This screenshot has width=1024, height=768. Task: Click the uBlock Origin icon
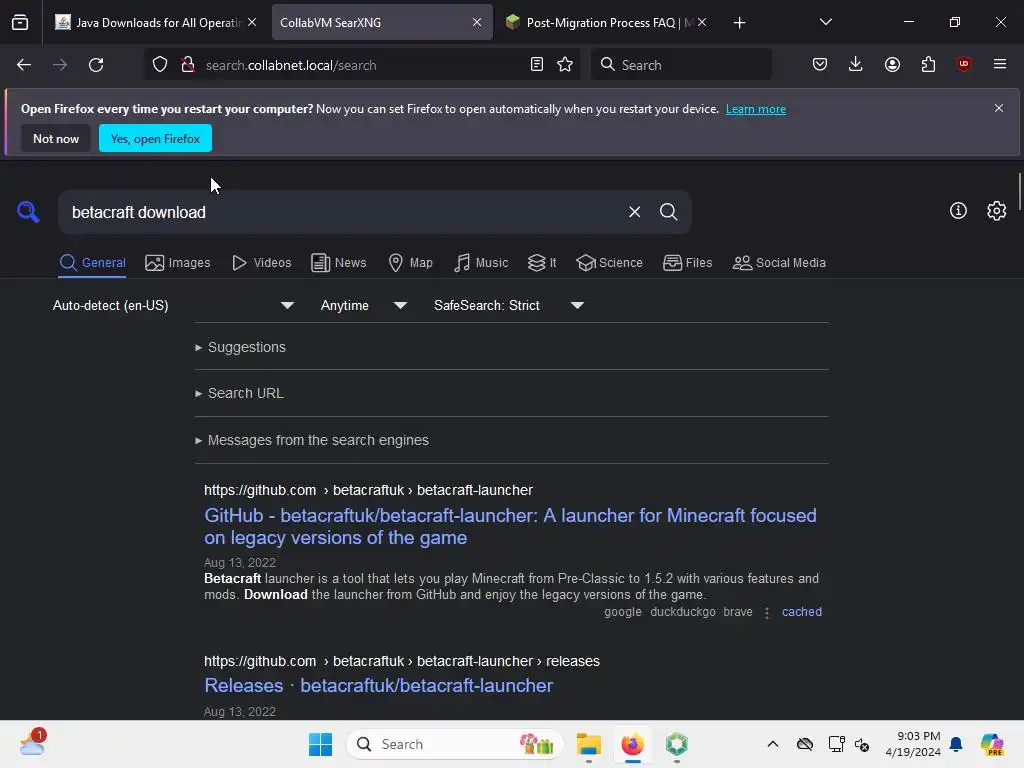click(x=963, y=64)
